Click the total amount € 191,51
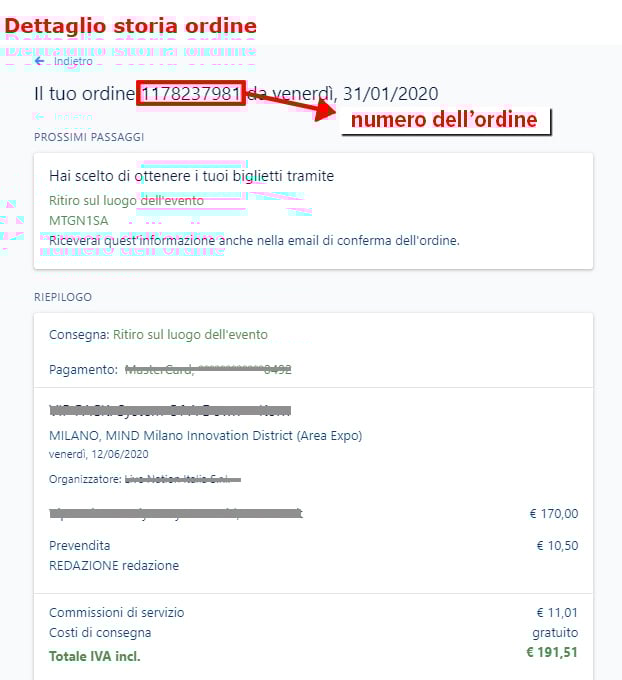 [x=552, y=652]
